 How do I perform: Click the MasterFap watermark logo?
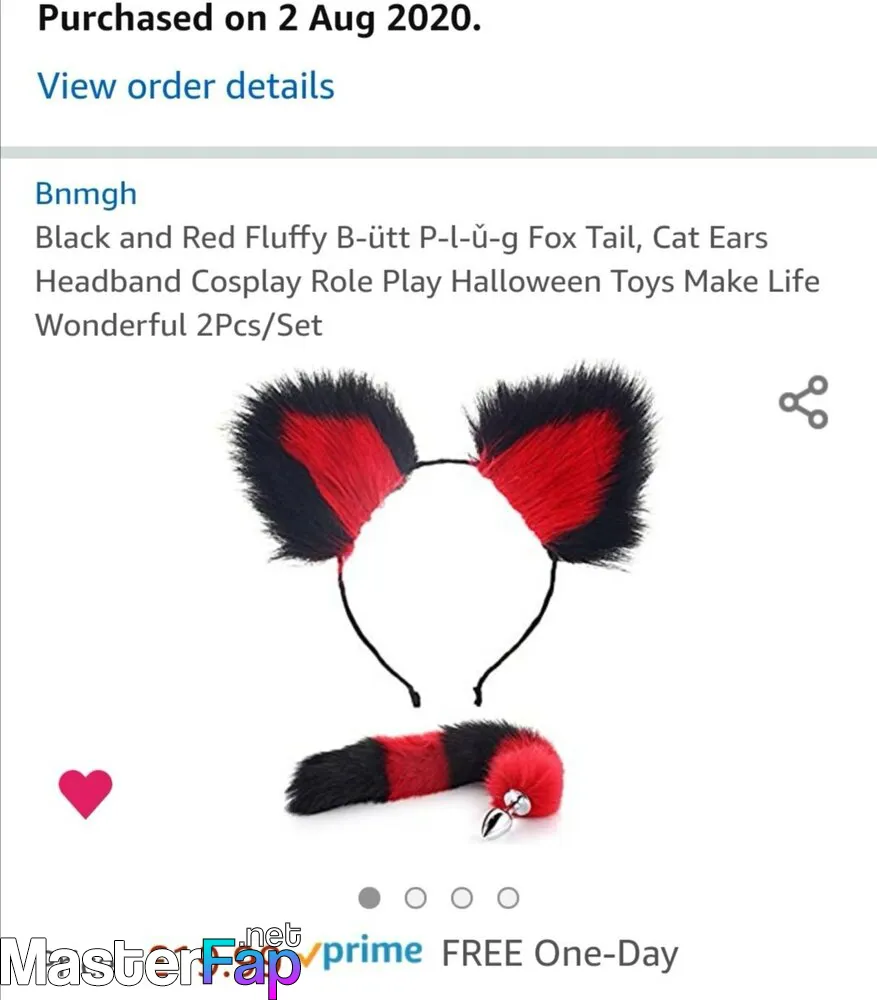click(151, 962)
